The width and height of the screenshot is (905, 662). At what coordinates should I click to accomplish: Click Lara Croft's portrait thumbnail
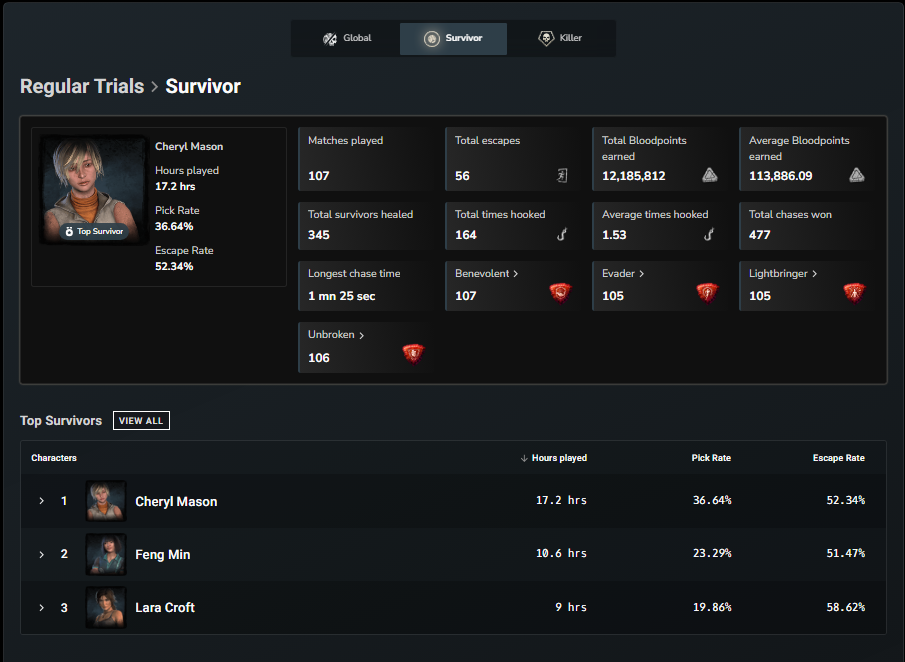pyautogui.click(x=106, y=607)
